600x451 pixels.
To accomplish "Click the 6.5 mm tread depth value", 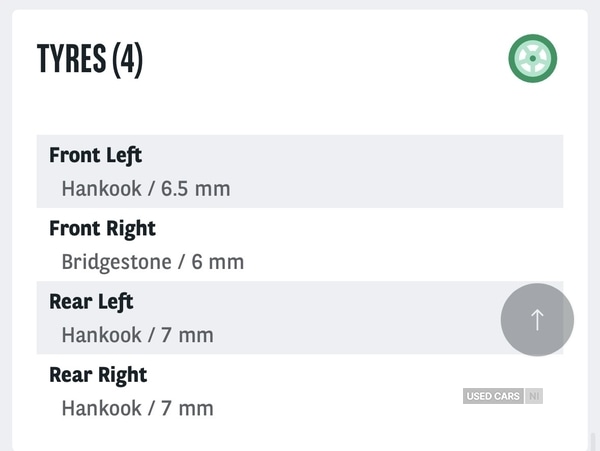I will click(x=196, y=188).
